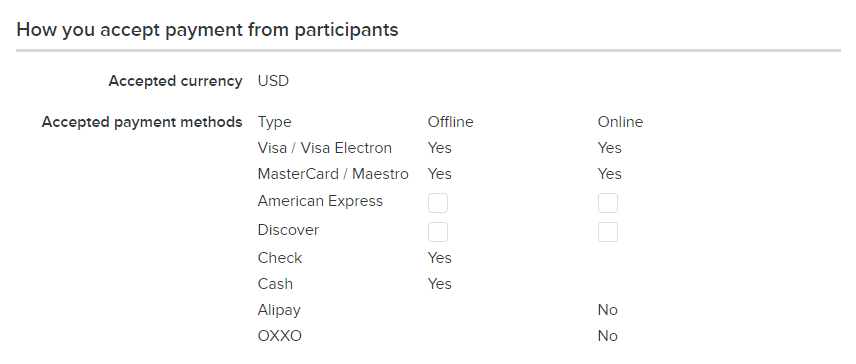
Task: Click the MasterCard / Maestro row label
Action: [x=333, y=174]
